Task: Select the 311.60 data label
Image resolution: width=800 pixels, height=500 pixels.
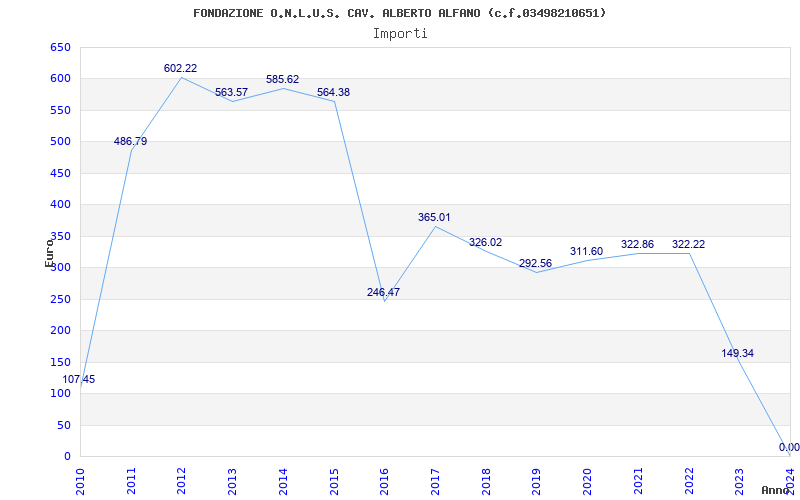Action: pos(586,251)
